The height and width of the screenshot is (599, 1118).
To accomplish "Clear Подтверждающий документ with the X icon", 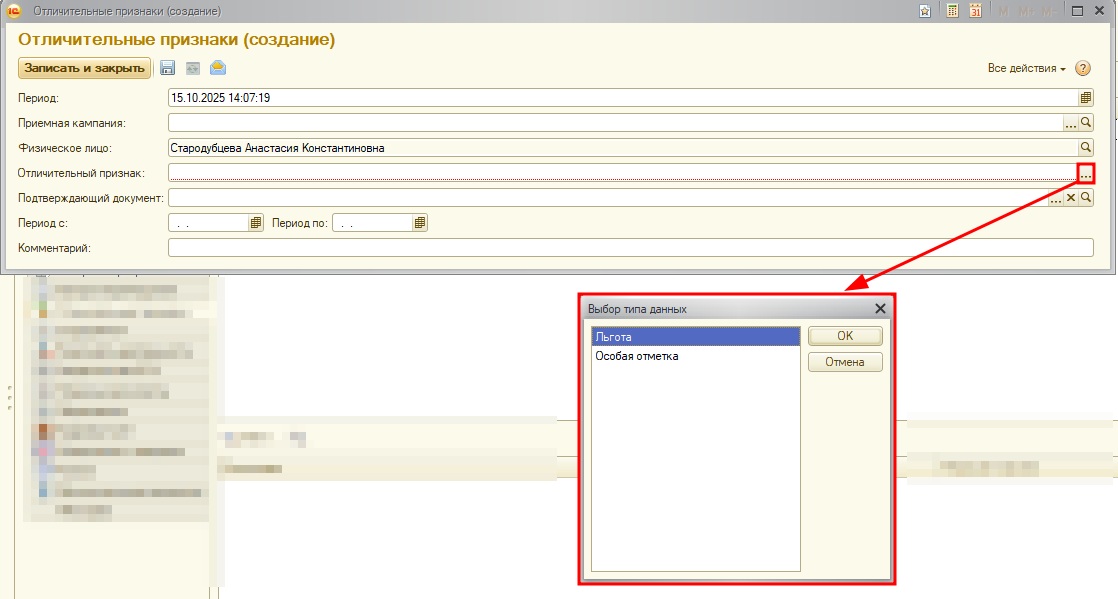I will 1070,198.
